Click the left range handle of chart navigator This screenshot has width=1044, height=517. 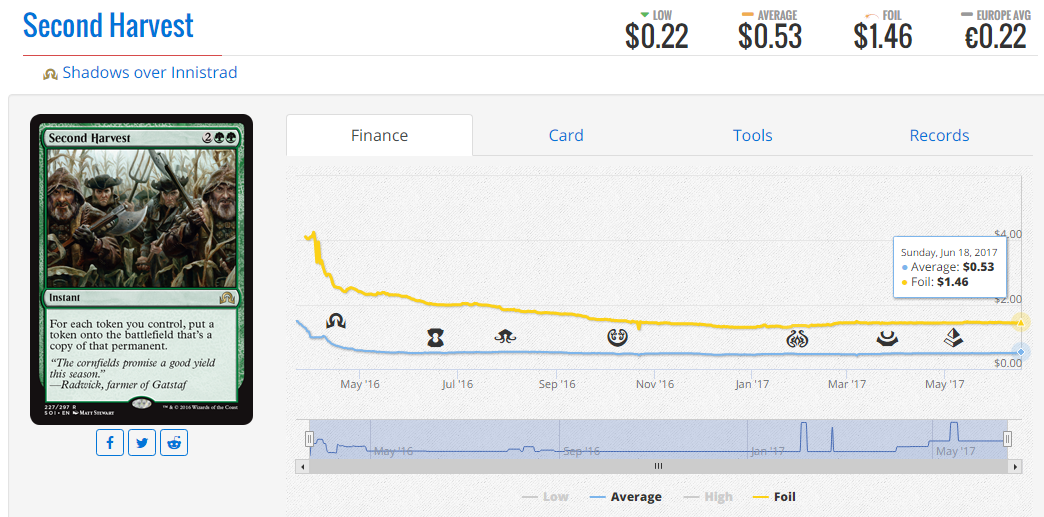309,438
